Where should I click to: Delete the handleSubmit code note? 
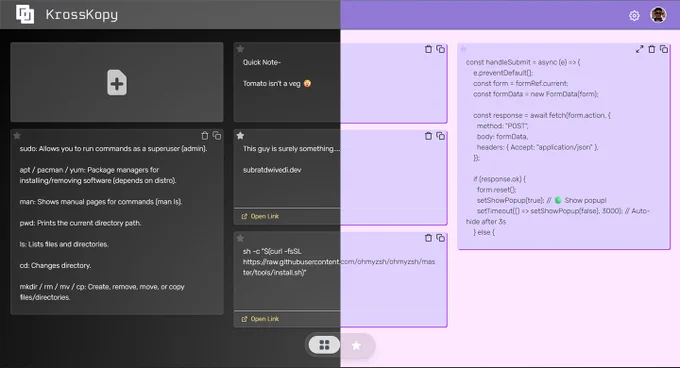tap(651, 49)
